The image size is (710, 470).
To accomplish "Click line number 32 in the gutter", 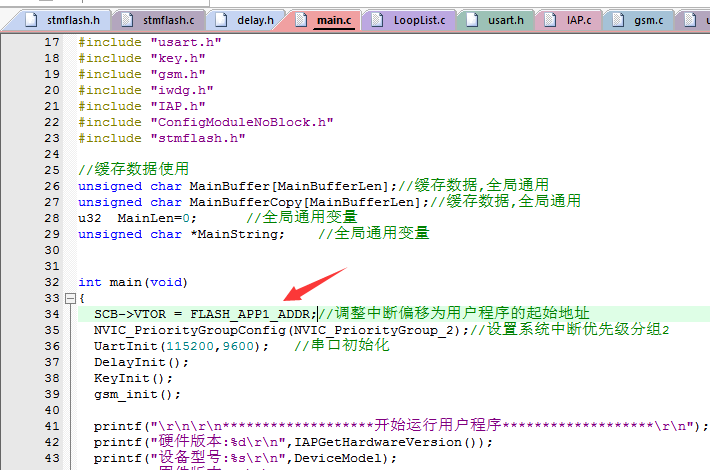I will [x=52, y=282].
